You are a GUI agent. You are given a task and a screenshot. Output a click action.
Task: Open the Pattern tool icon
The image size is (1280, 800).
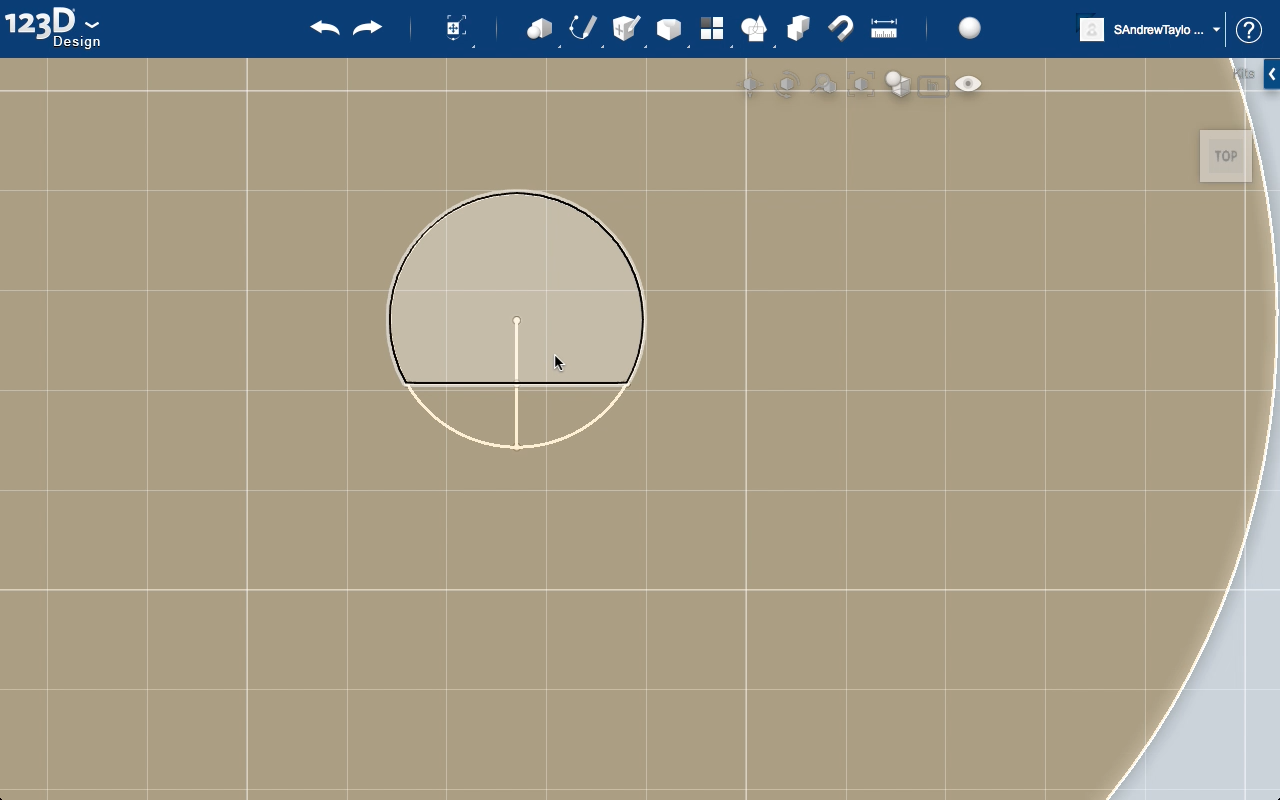[x=712, y=28]
